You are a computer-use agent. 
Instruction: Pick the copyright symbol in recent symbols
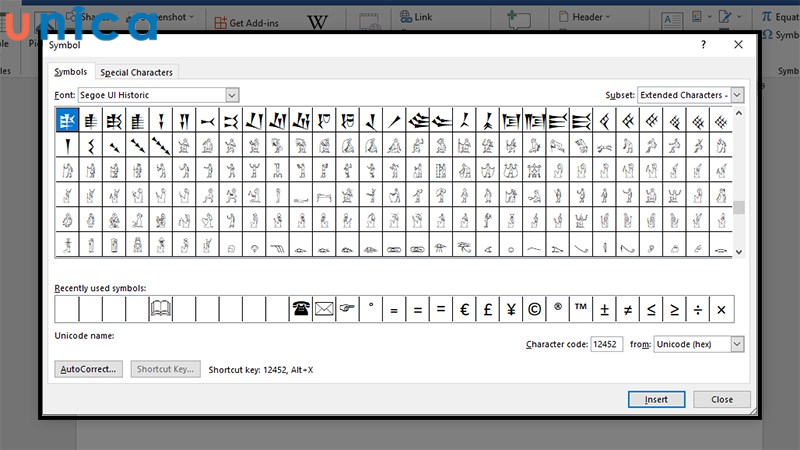(534, 309)
